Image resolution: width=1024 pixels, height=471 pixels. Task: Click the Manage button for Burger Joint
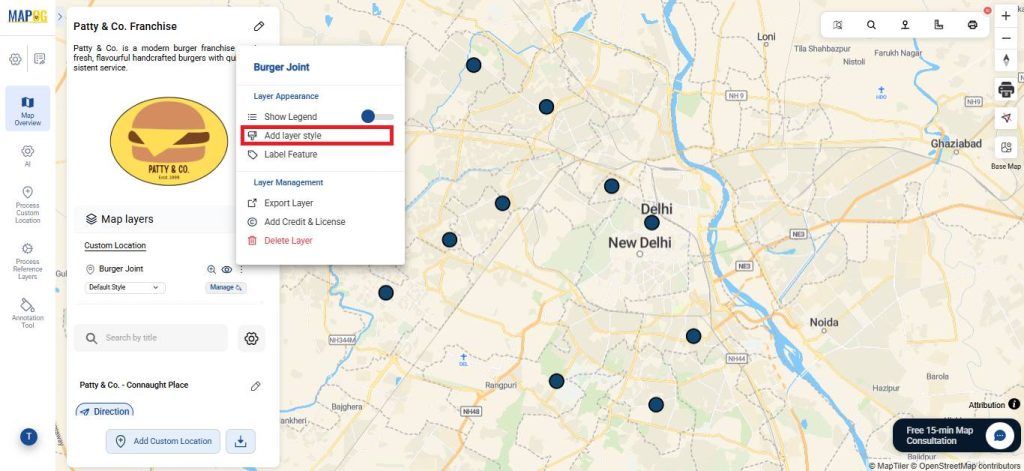(x=225, y=287)
